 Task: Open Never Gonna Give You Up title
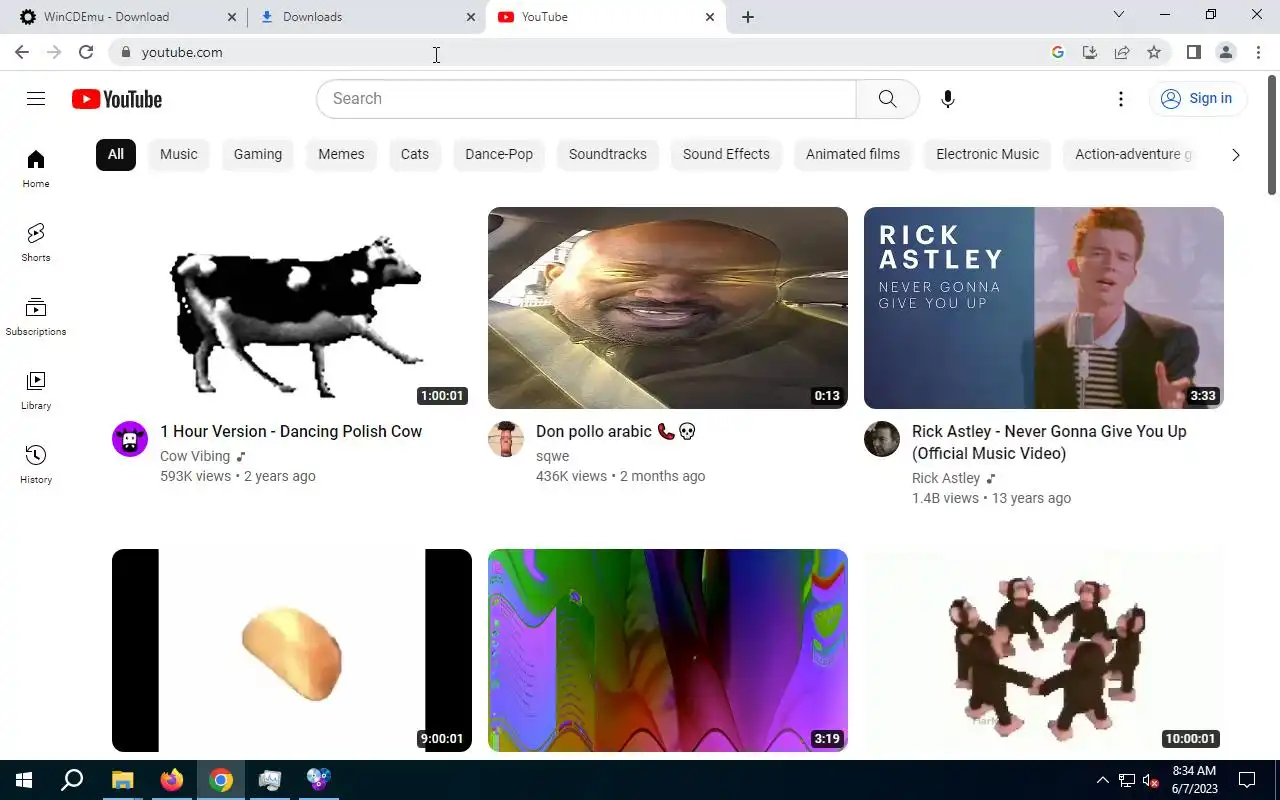click(x=1049, y=442)
